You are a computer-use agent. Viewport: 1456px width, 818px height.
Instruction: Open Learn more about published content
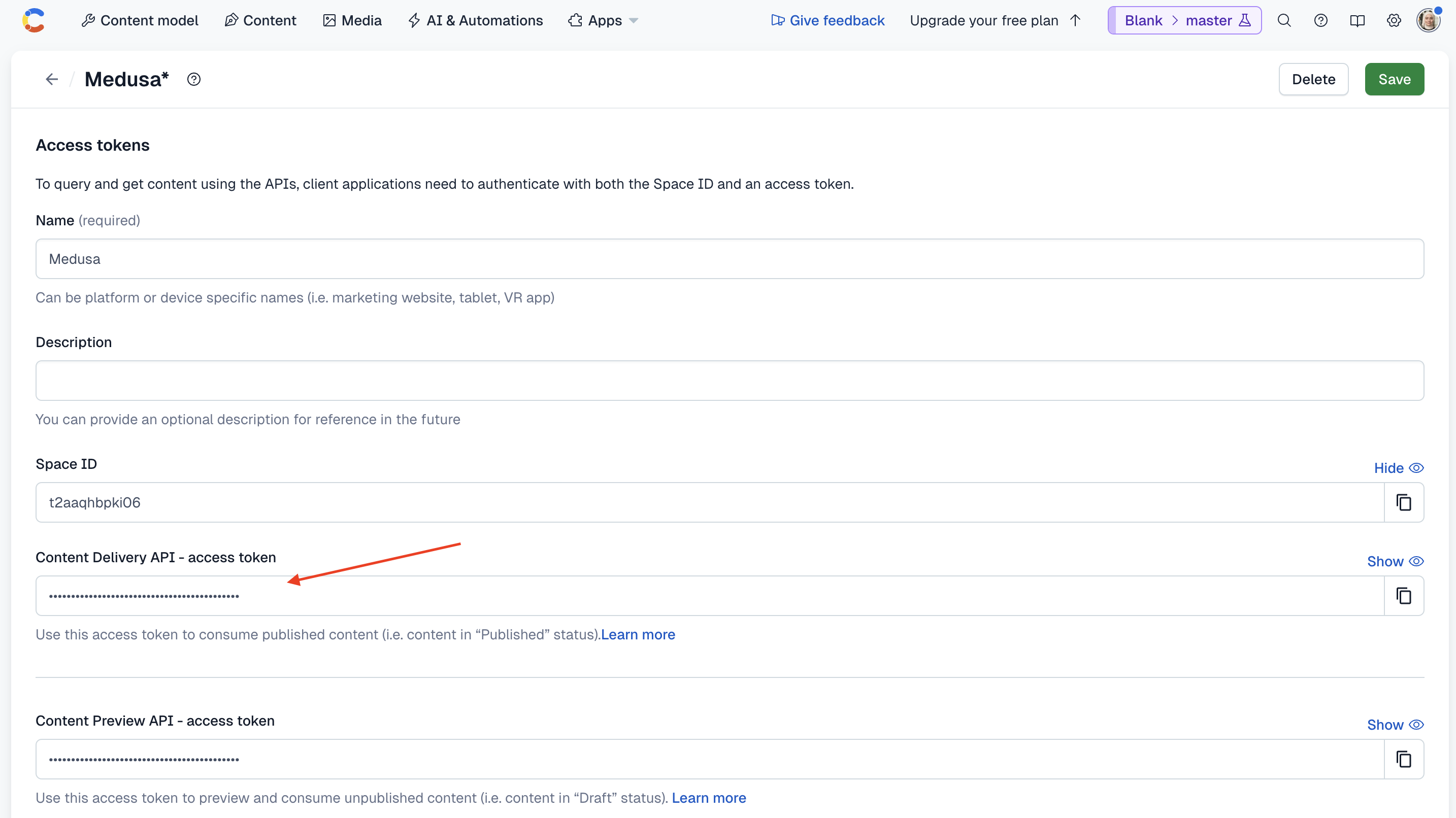tap(638, 634)
